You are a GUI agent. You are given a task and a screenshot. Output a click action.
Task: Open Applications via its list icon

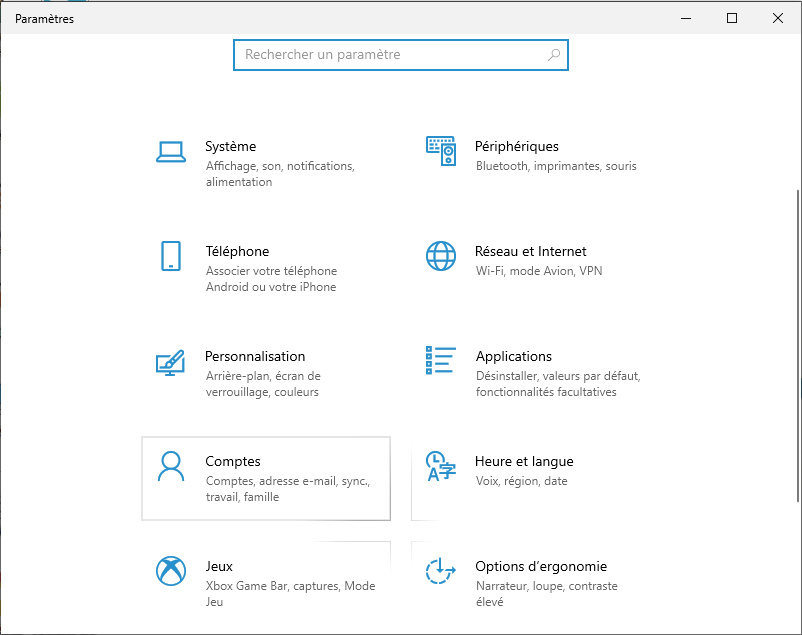pyautogui.click(x=441, y=361)
